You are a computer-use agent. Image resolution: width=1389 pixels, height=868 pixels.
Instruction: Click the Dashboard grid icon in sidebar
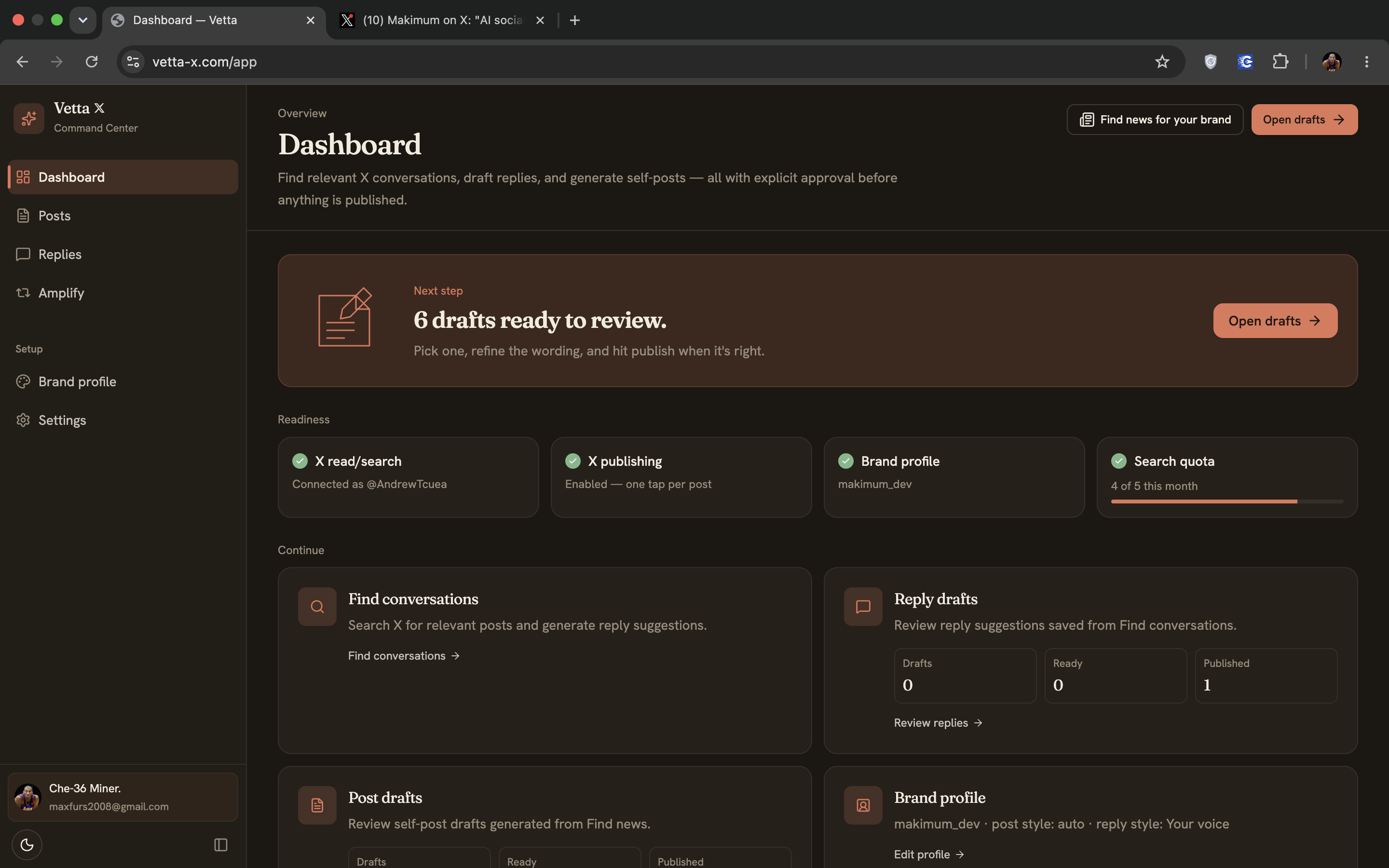(x=23, y=177)
